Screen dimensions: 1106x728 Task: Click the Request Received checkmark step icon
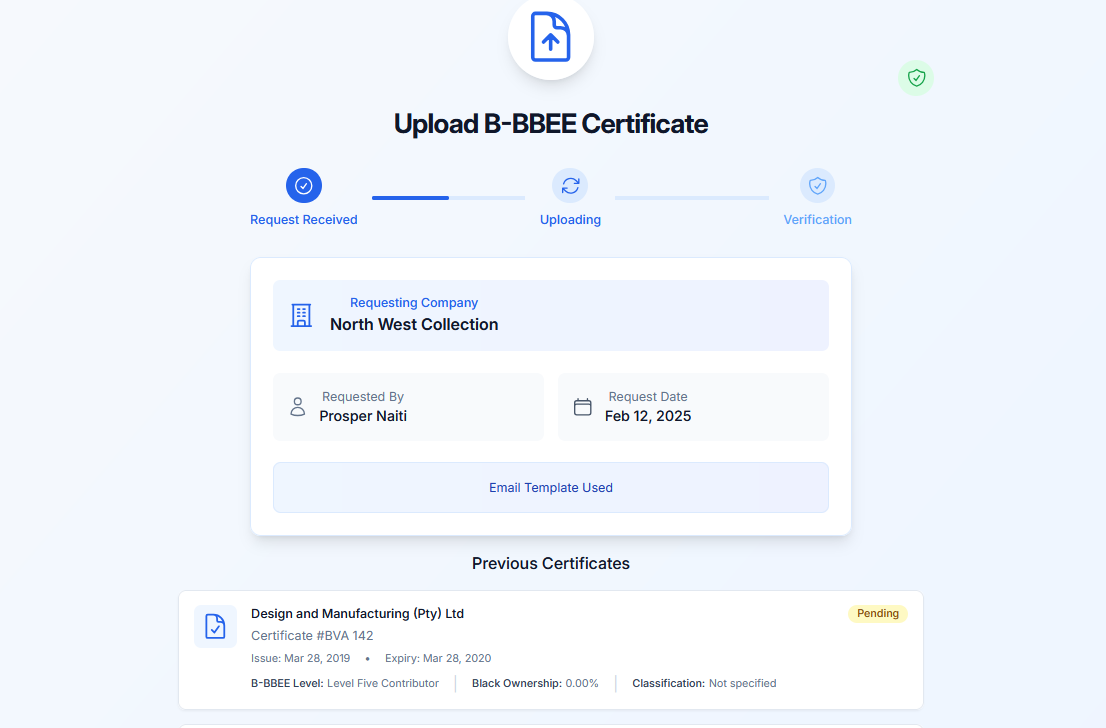pos(304,186)
